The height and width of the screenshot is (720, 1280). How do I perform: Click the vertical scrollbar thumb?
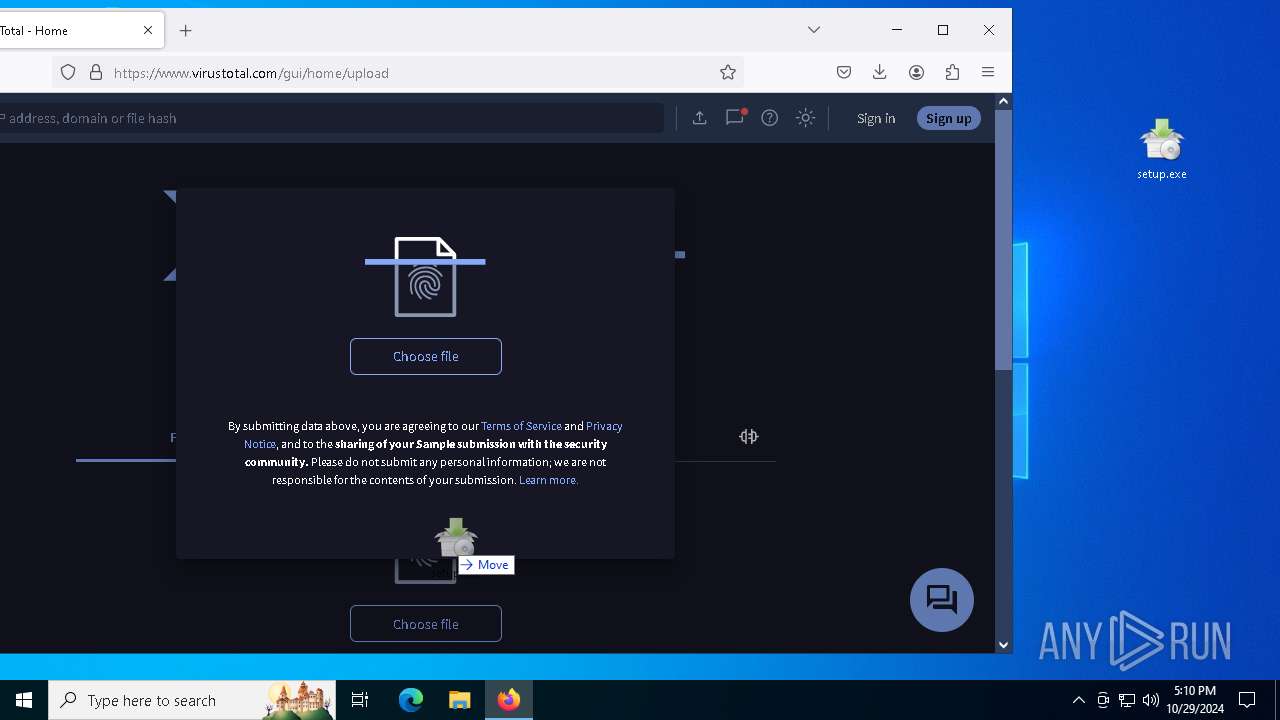[1003, 240]
